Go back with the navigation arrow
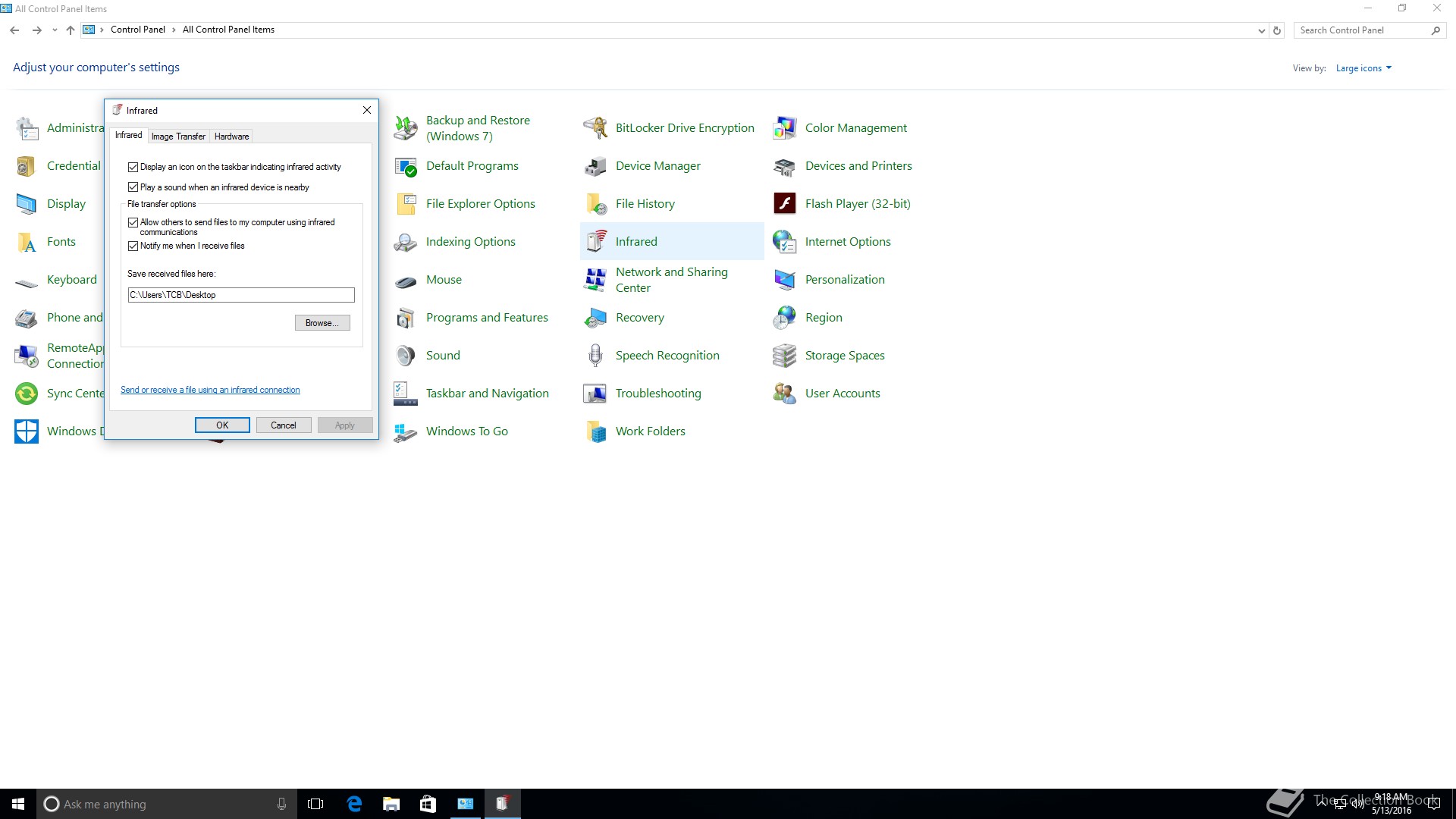Screen dimensions: 1456x819 (x=14, y=30)
